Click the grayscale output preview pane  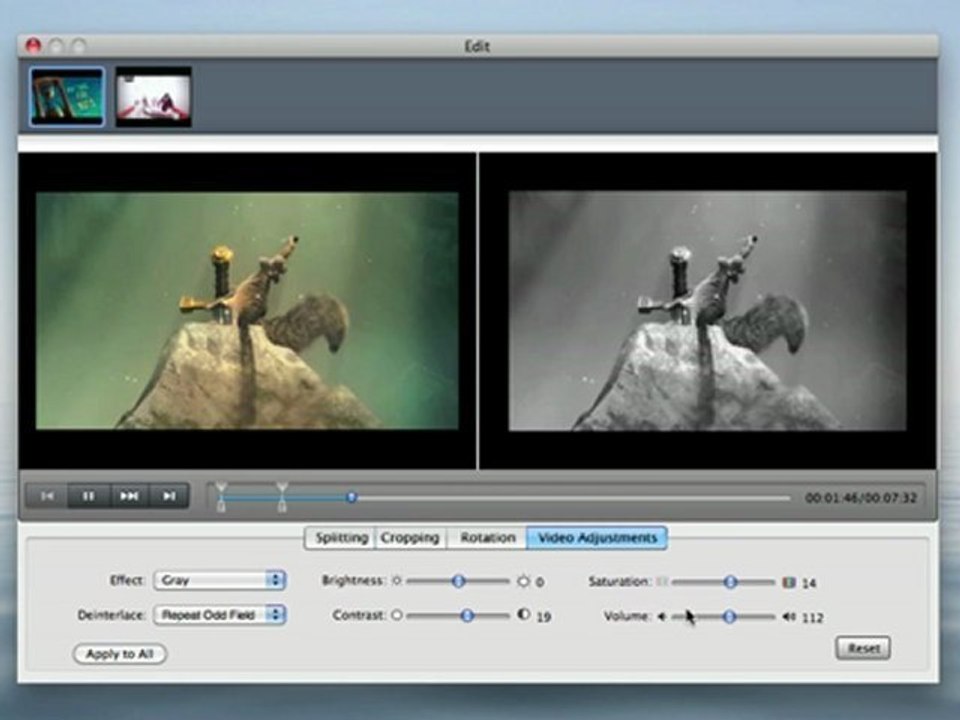(x=708, y=311)
